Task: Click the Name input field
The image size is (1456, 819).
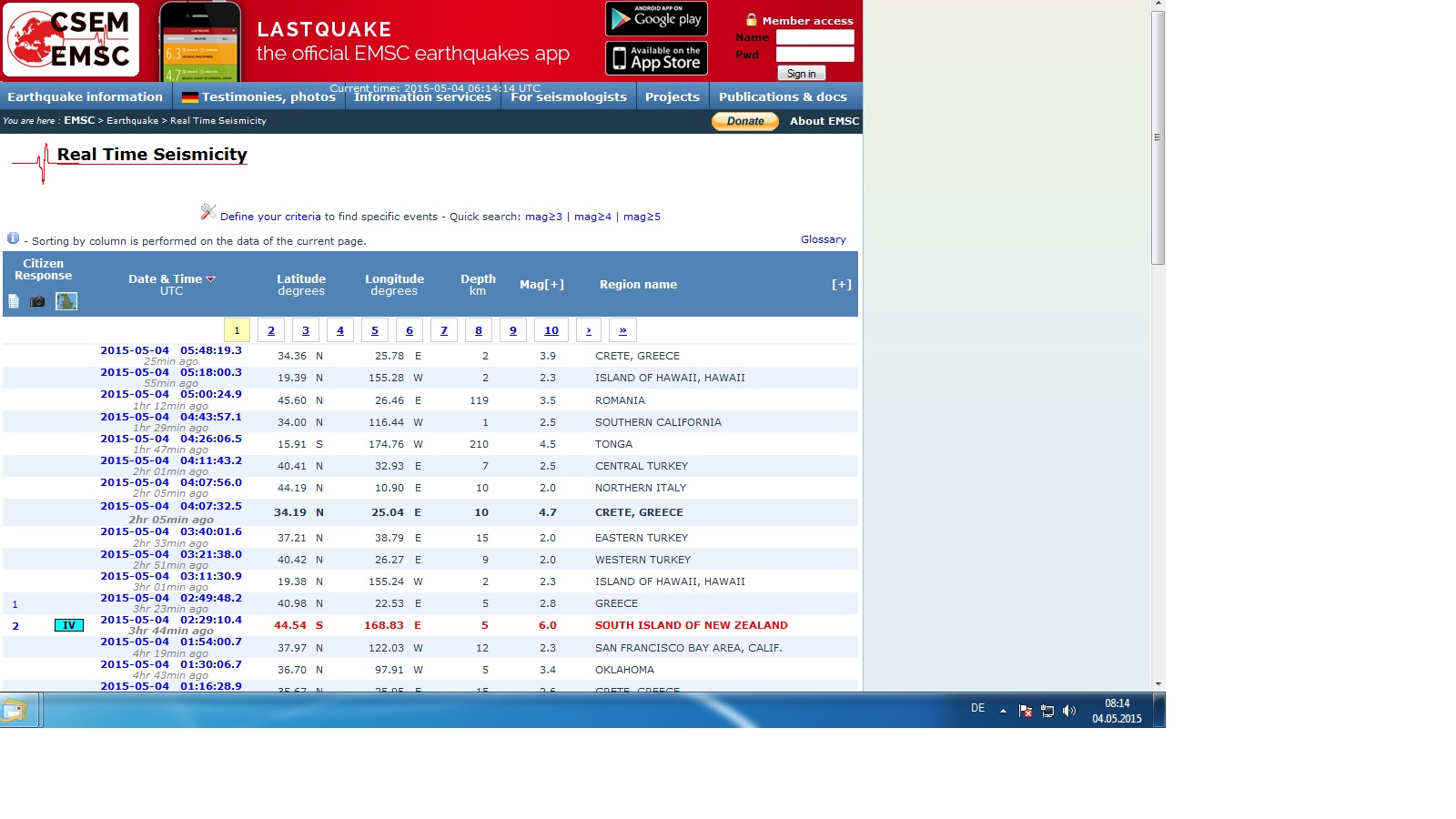Action: 815,37
